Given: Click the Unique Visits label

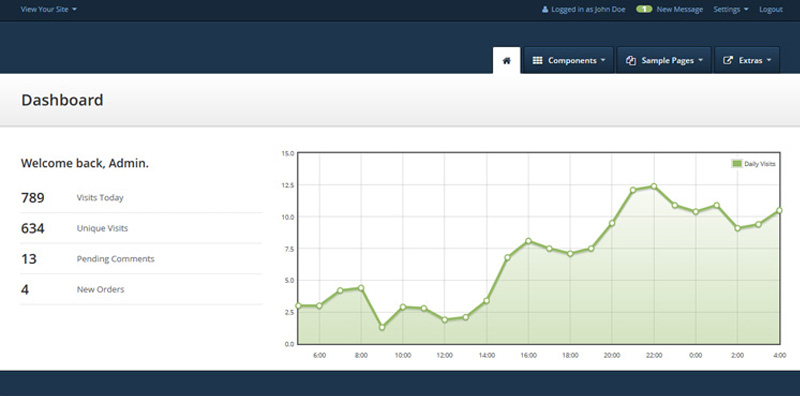Looking at the screenshot, I should pyautogui.click(x=102, y=228).
